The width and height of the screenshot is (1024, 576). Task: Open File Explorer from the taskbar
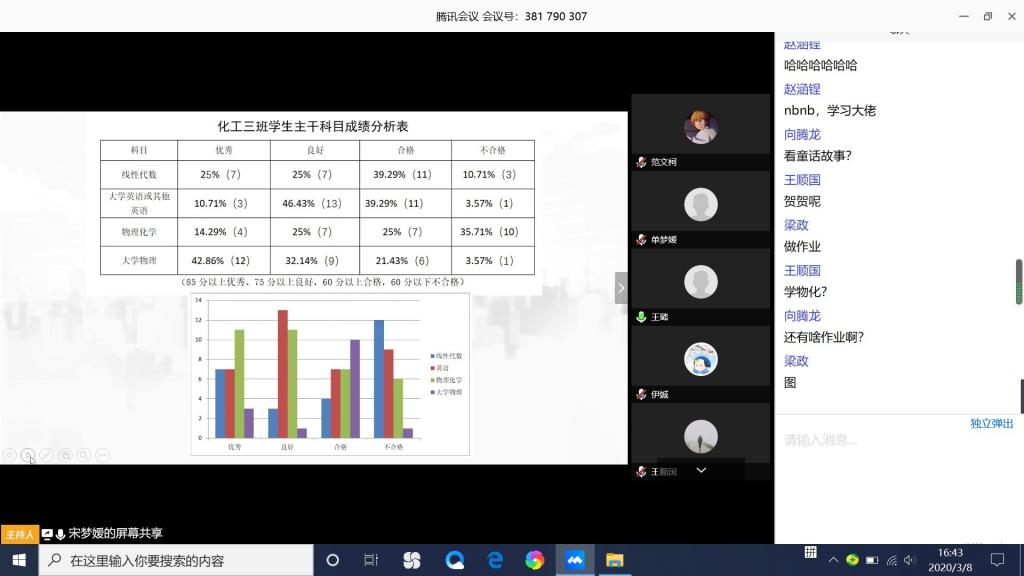pos(615,560)
